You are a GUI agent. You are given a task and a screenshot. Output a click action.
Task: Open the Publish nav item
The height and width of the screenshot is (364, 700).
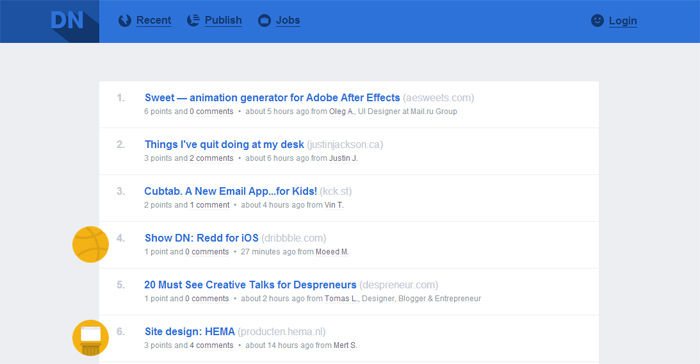tap(223, 20)
